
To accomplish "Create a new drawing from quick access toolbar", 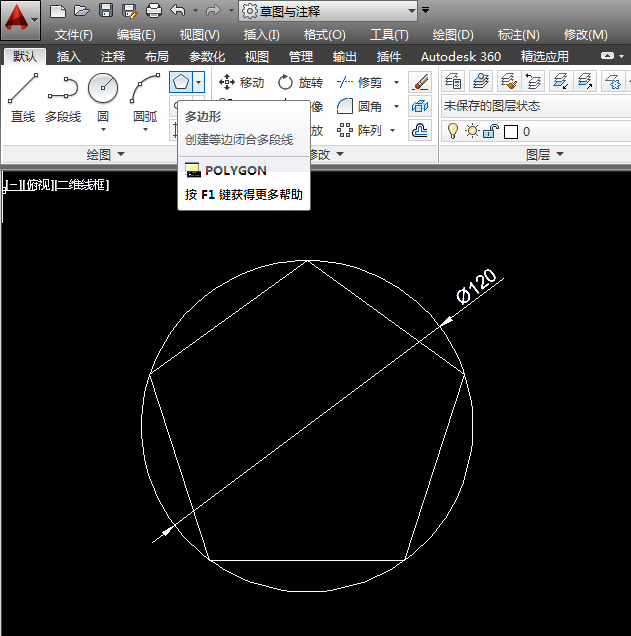I will coord(58,11).
